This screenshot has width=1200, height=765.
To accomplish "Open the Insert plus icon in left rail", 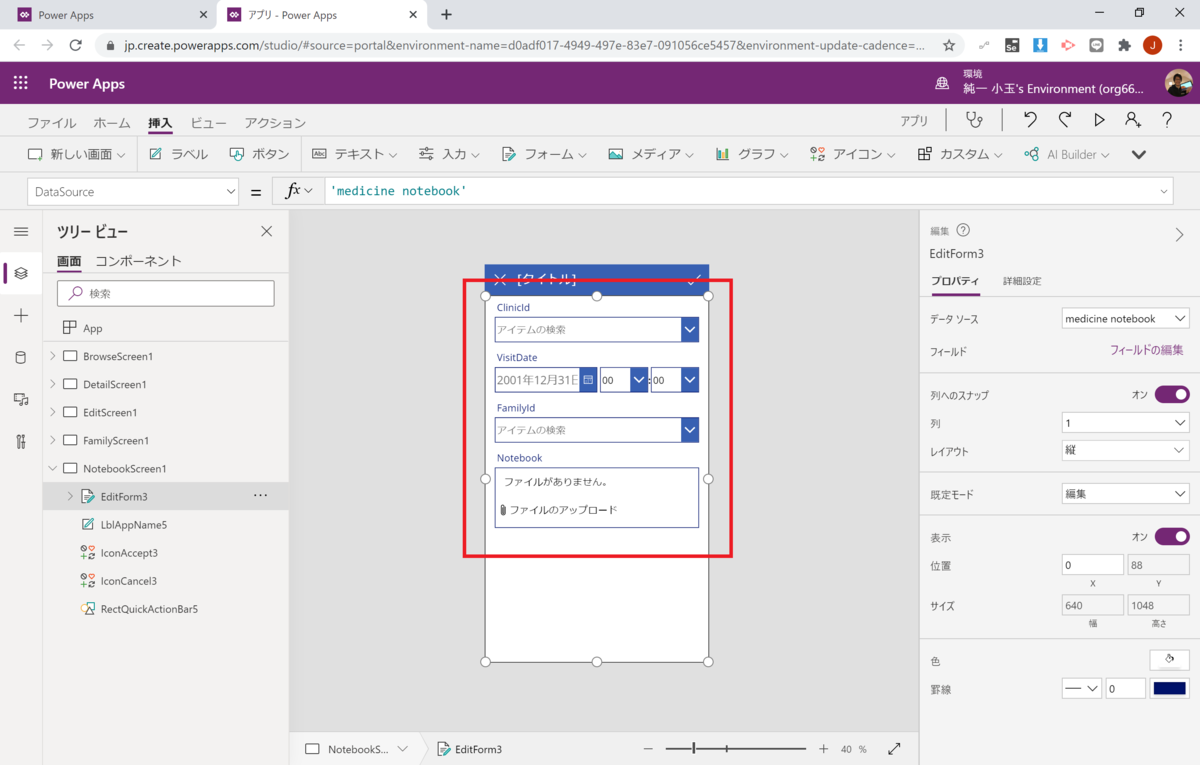I will pyautogui.click(x=21, y=315).
